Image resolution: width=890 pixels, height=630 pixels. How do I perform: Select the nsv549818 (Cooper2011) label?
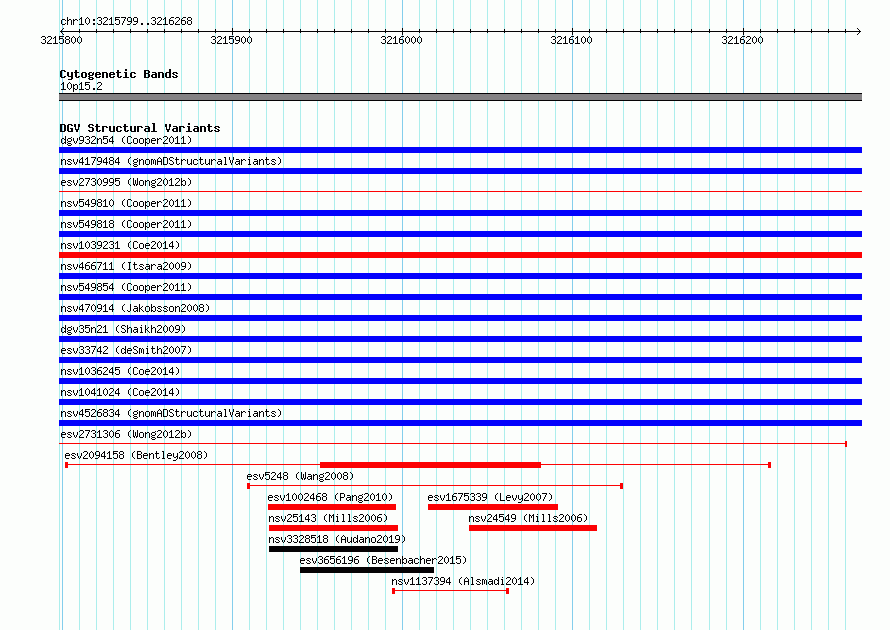point(126,224)
